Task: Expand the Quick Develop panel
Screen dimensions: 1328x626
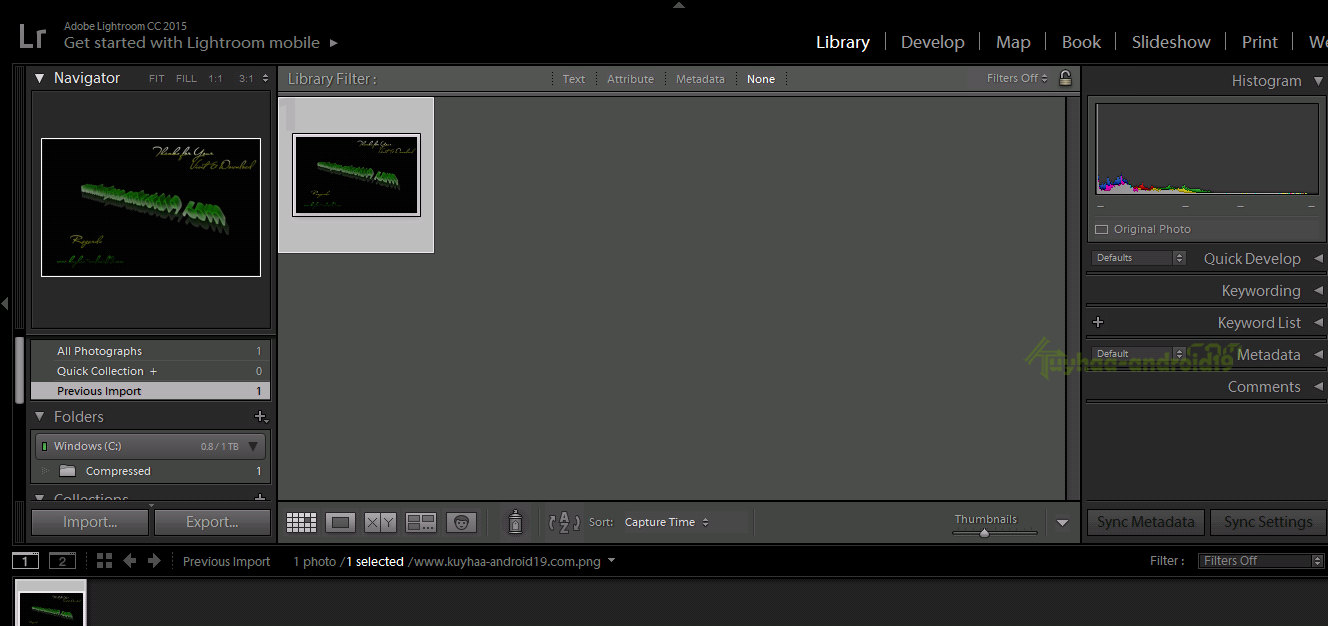Action: pyautogui.click(x=1319, y=258)
